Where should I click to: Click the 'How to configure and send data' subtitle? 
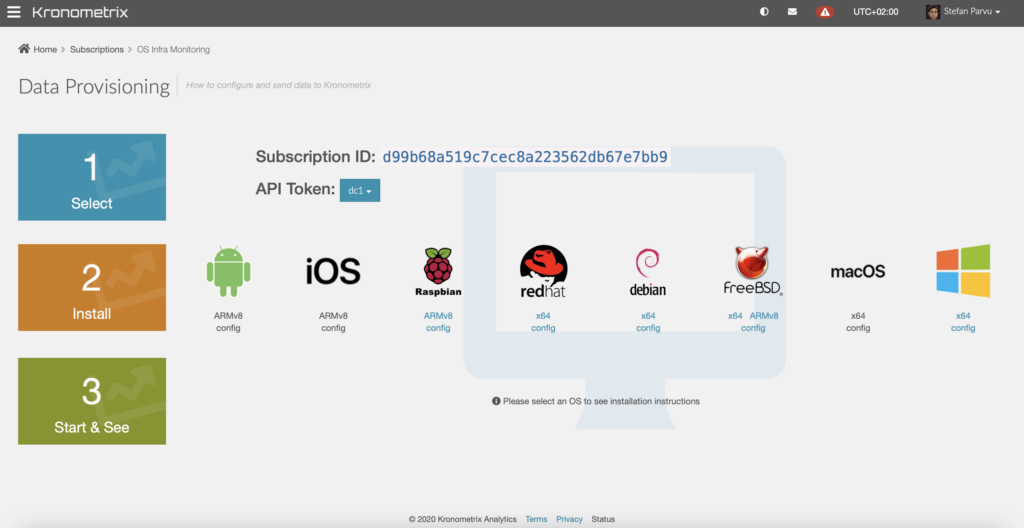pyautogui.click(x=279, y=85)
